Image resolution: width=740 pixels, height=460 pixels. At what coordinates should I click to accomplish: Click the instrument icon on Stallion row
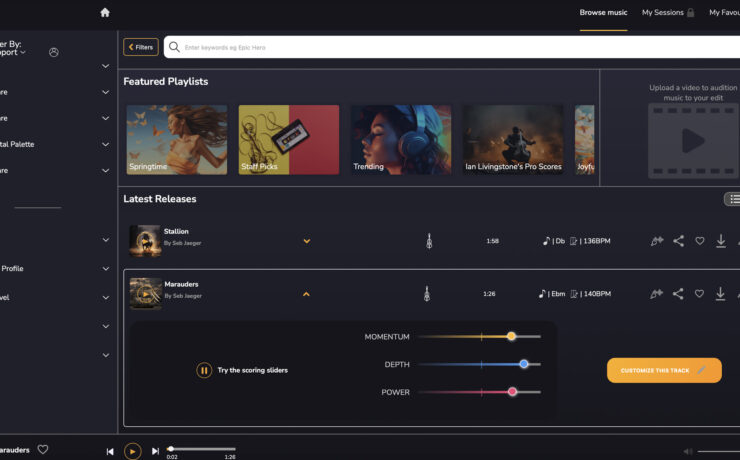429,241
